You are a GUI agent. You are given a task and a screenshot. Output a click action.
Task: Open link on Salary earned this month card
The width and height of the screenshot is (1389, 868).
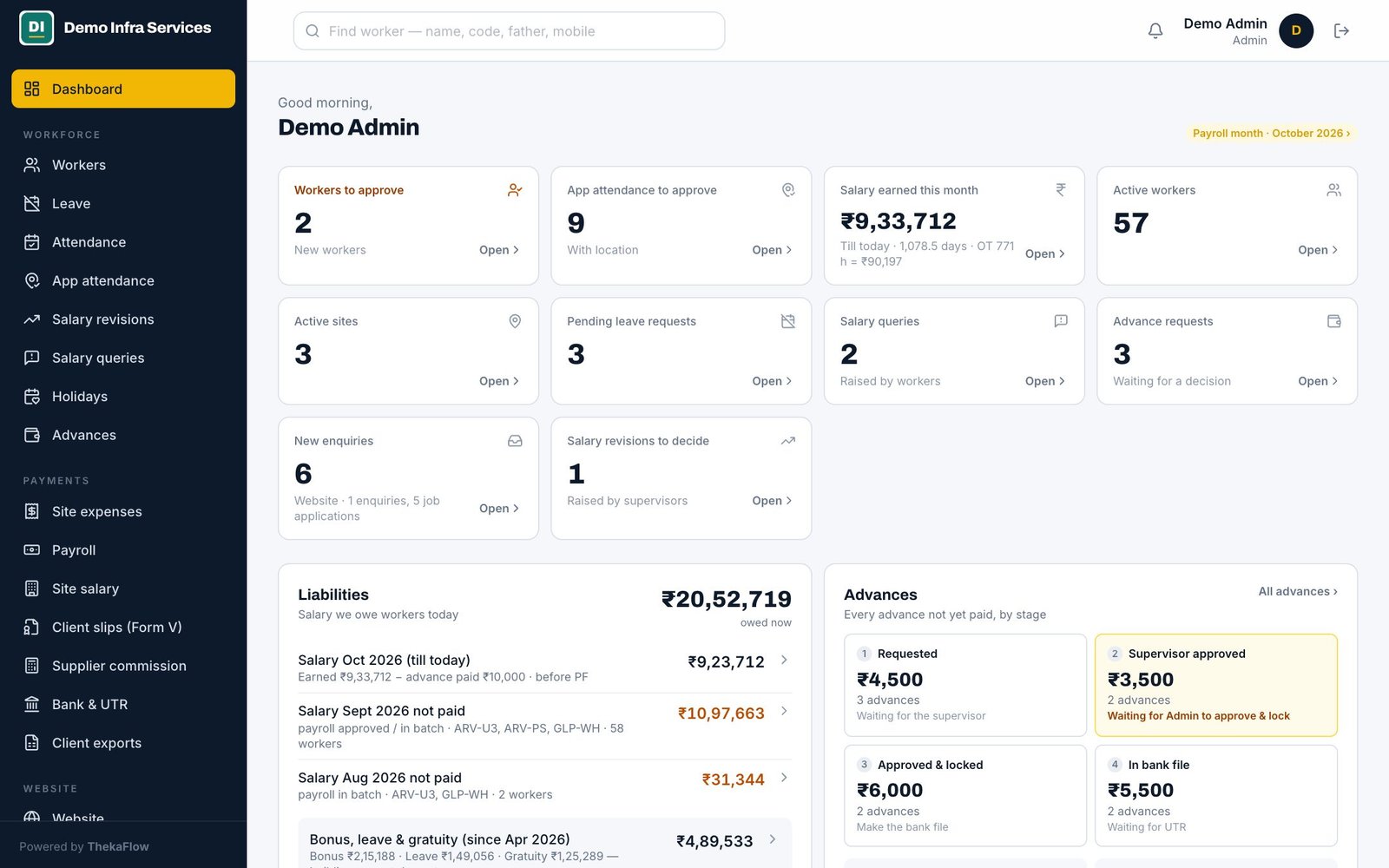pyautogui.click(x=1044, y=253)
